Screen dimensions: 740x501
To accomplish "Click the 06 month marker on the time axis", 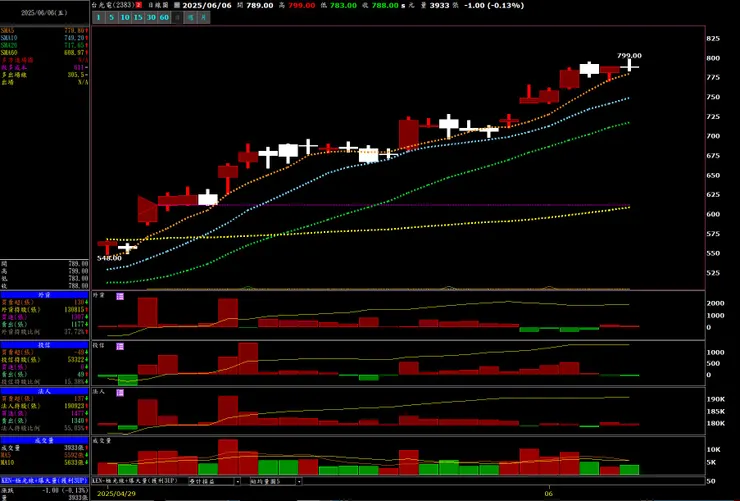I will (x=548, y=494).
